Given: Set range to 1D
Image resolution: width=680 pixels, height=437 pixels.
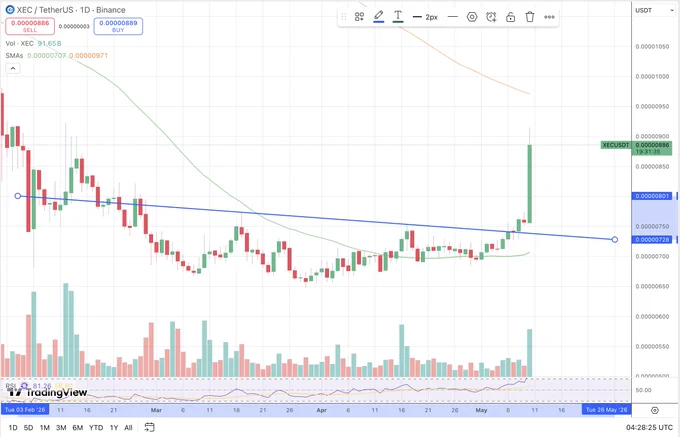Looking at the screenshot, I should click(x=13, y=427).
